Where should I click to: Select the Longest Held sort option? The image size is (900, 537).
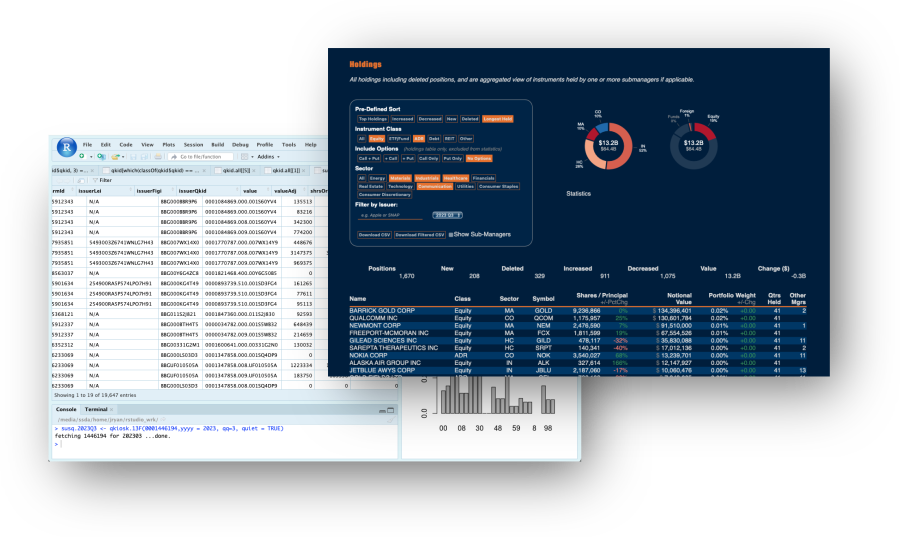click(498, 119)
